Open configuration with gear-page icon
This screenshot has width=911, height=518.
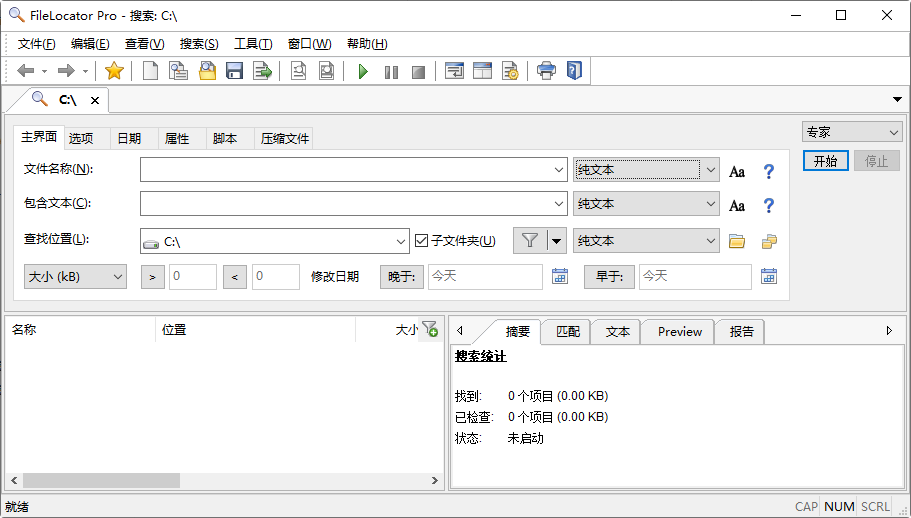tap(510, 71)
